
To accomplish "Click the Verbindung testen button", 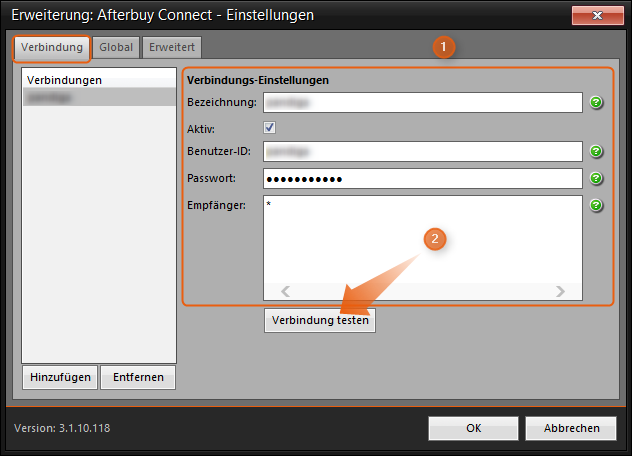I will (320, 320).
